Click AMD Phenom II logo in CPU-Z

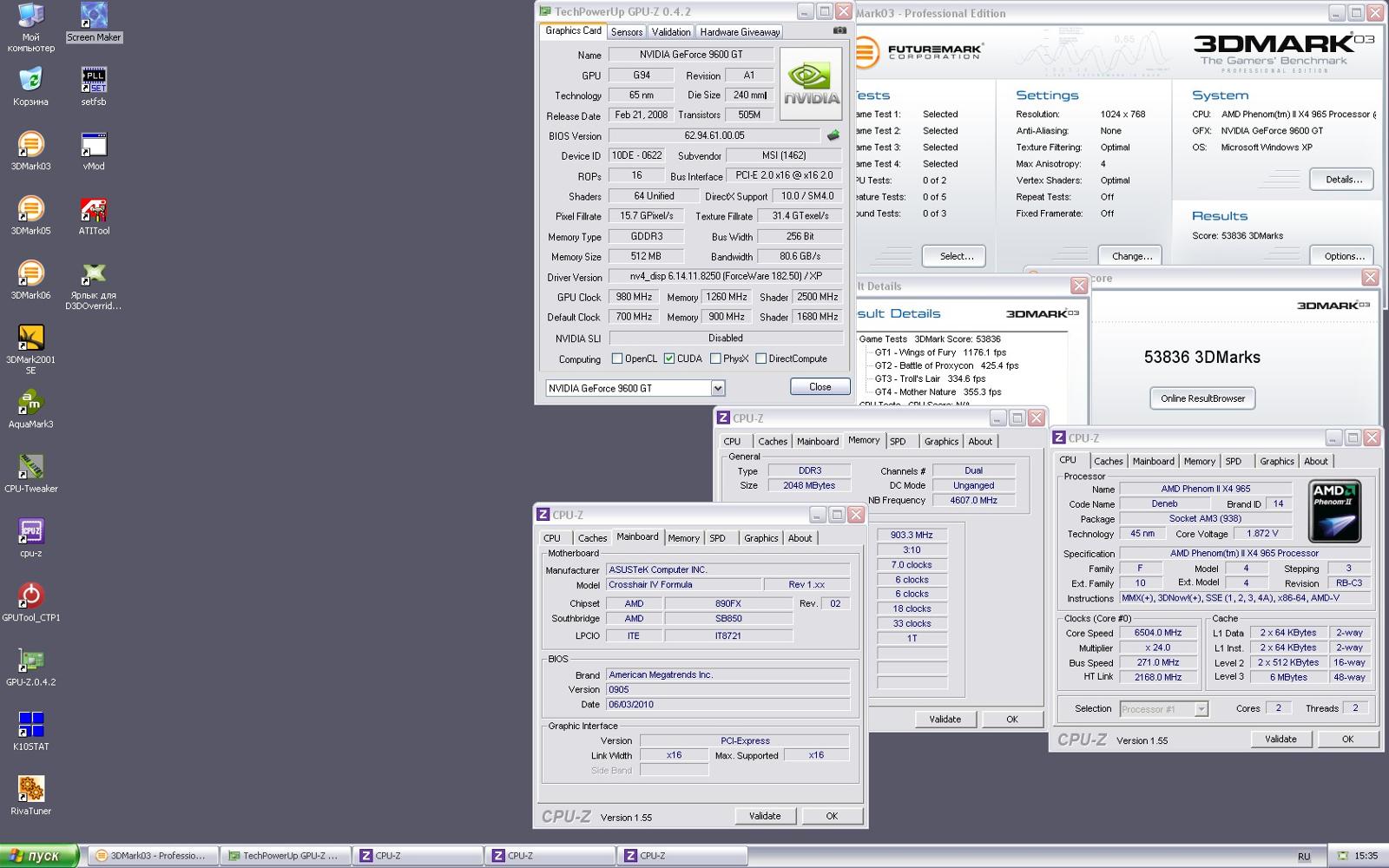(x=1334, y=511)
